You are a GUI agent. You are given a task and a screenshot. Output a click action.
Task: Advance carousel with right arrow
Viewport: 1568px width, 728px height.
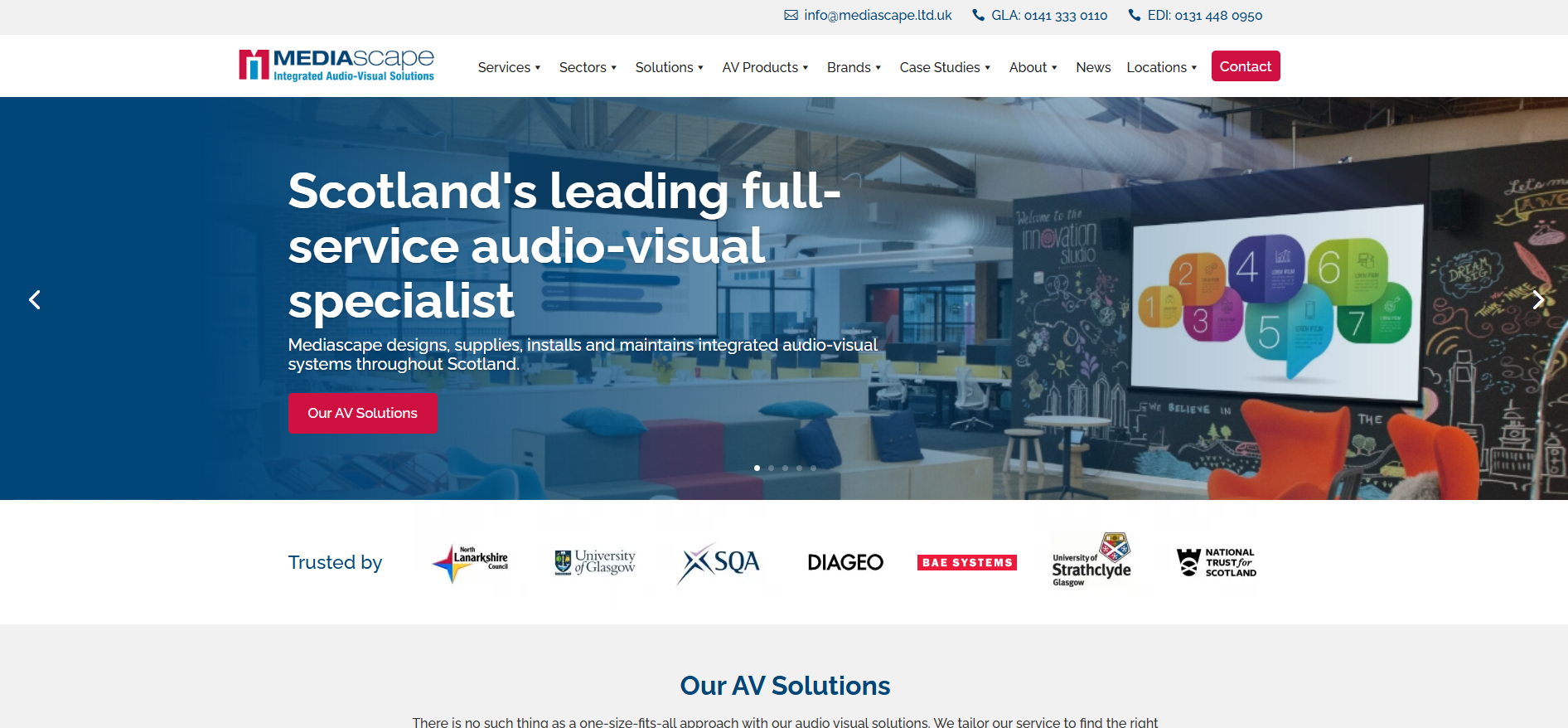(1538, 299)
